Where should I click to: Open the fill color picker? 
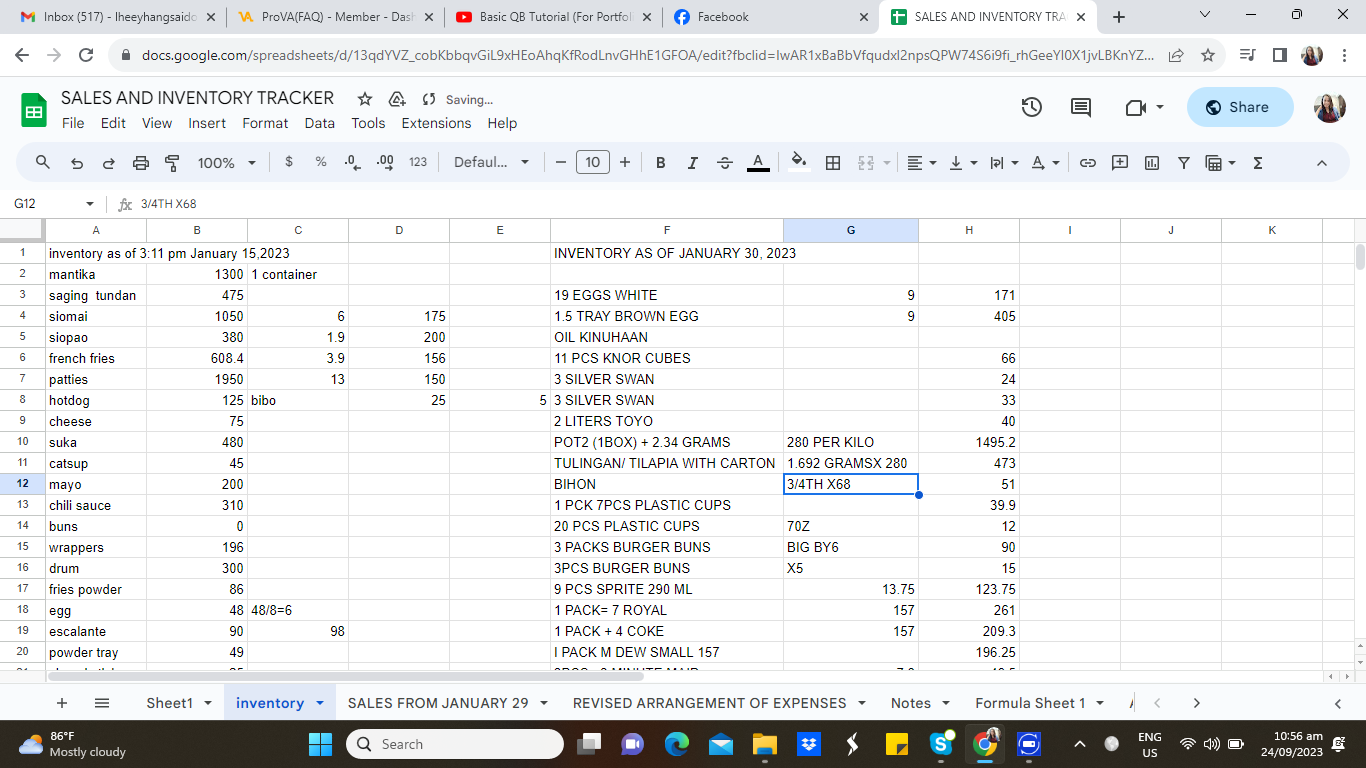tap(798, 163)
